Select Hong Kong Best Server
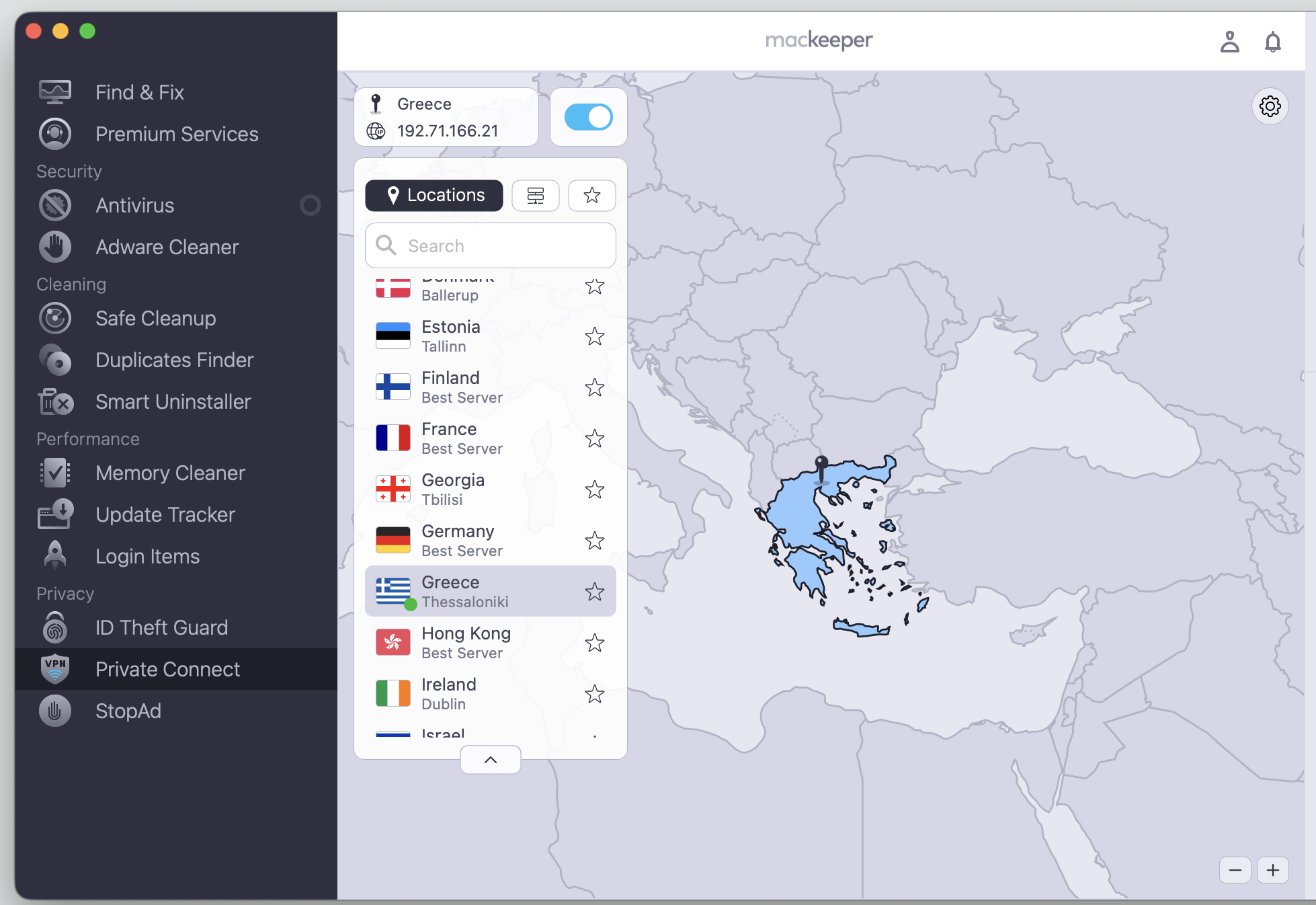 pos(491,643)
